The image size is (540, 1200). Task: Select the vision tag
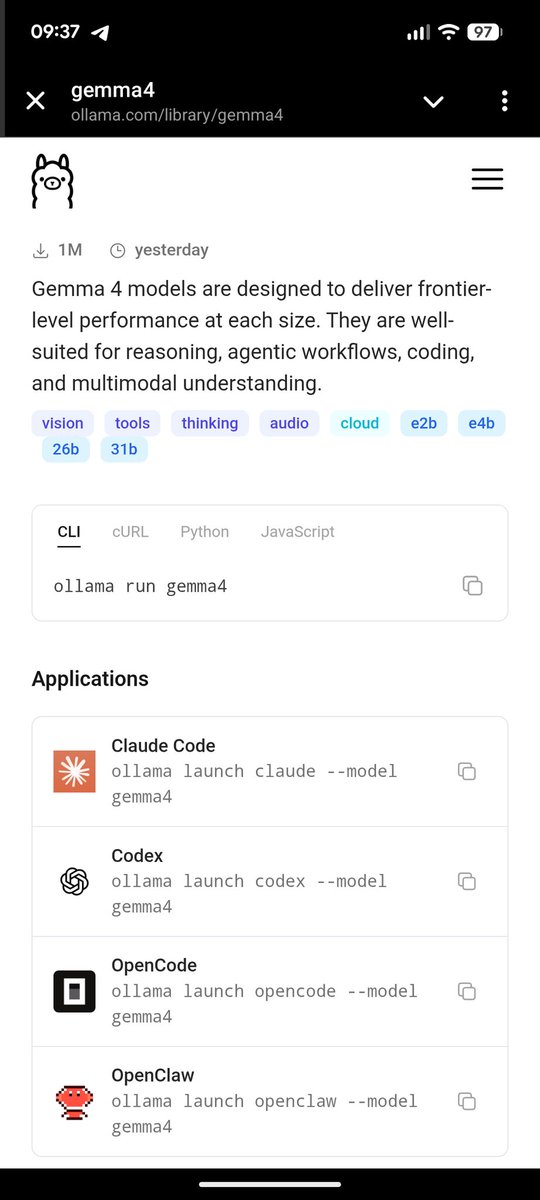click(63, 423)
